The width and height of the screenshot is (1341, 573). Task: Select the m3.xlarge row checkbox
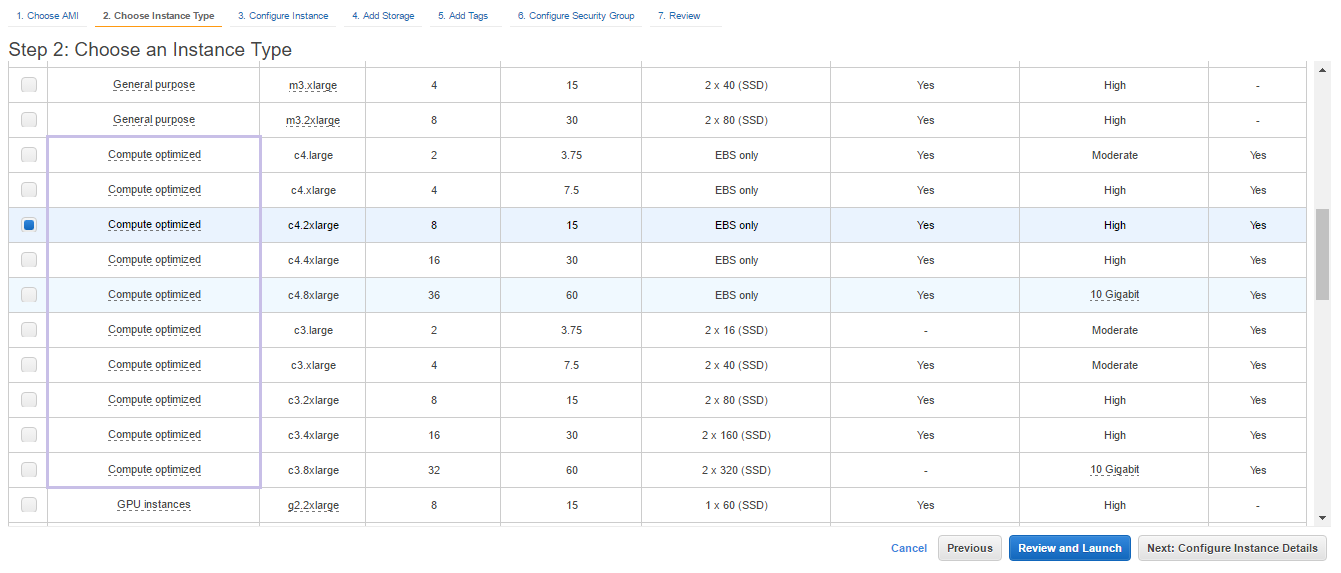(x=29, y=85)
